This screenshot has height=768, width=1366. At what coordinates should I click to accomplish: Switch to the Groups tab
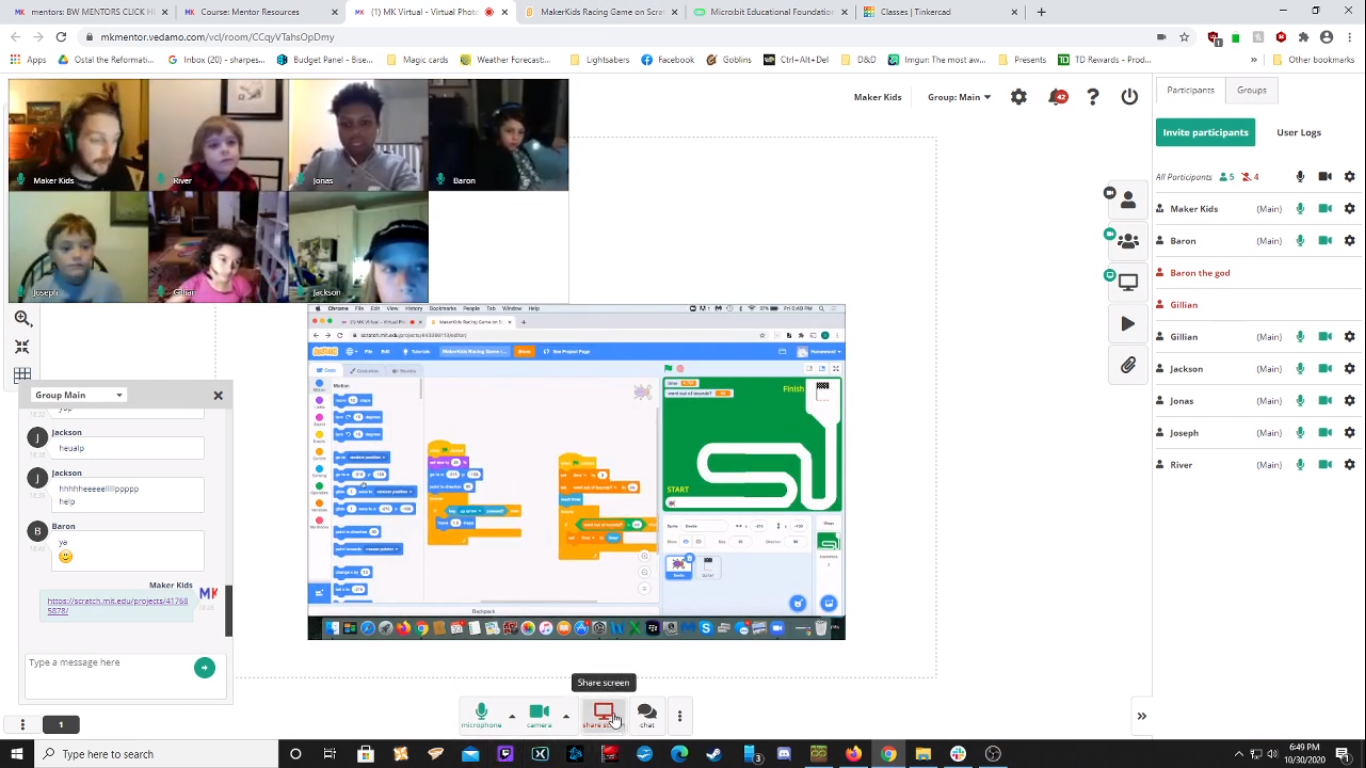click(1252, 90)
